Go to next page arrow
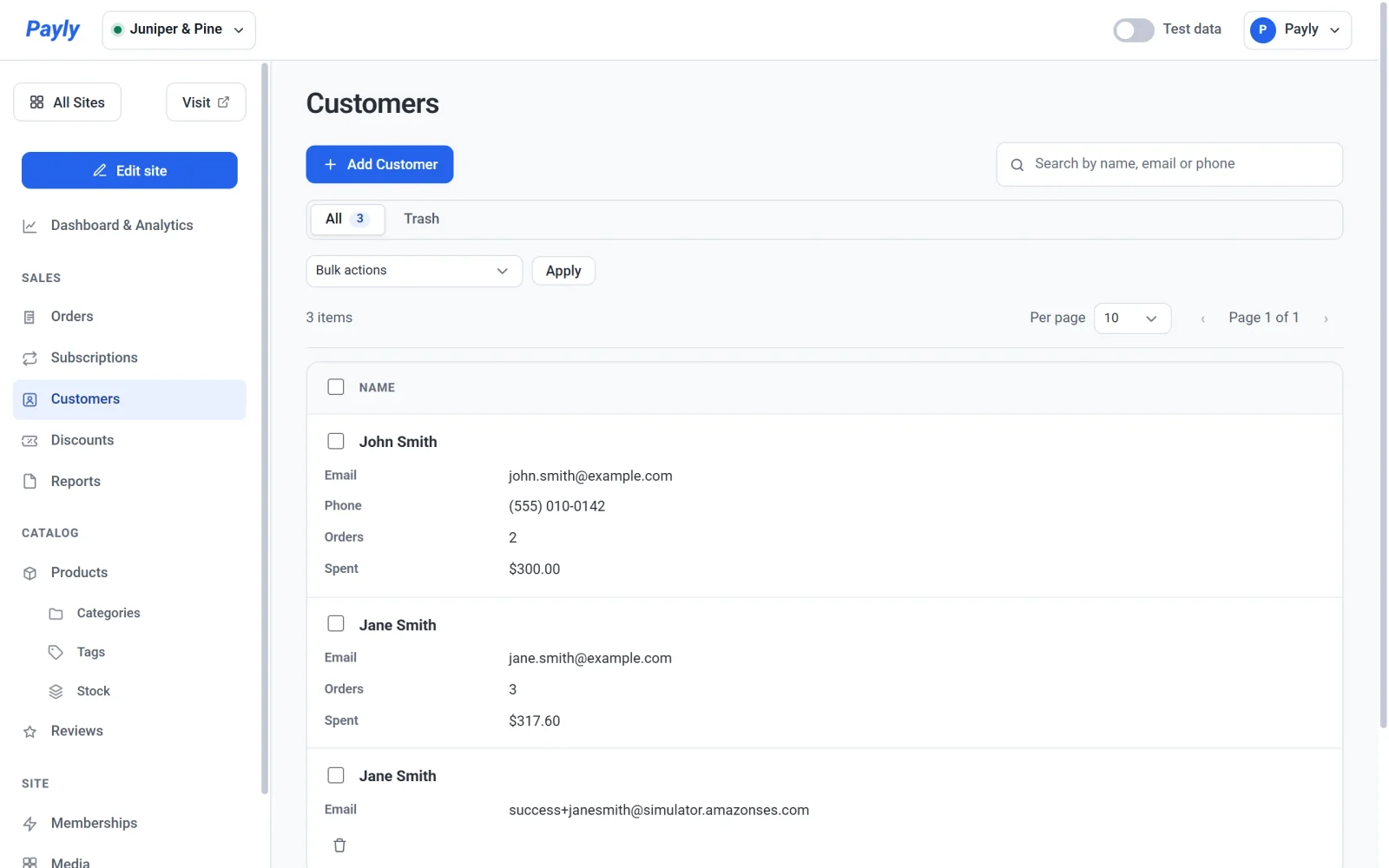Viewport: 1389px width, 868px height. click(1326, 319)
